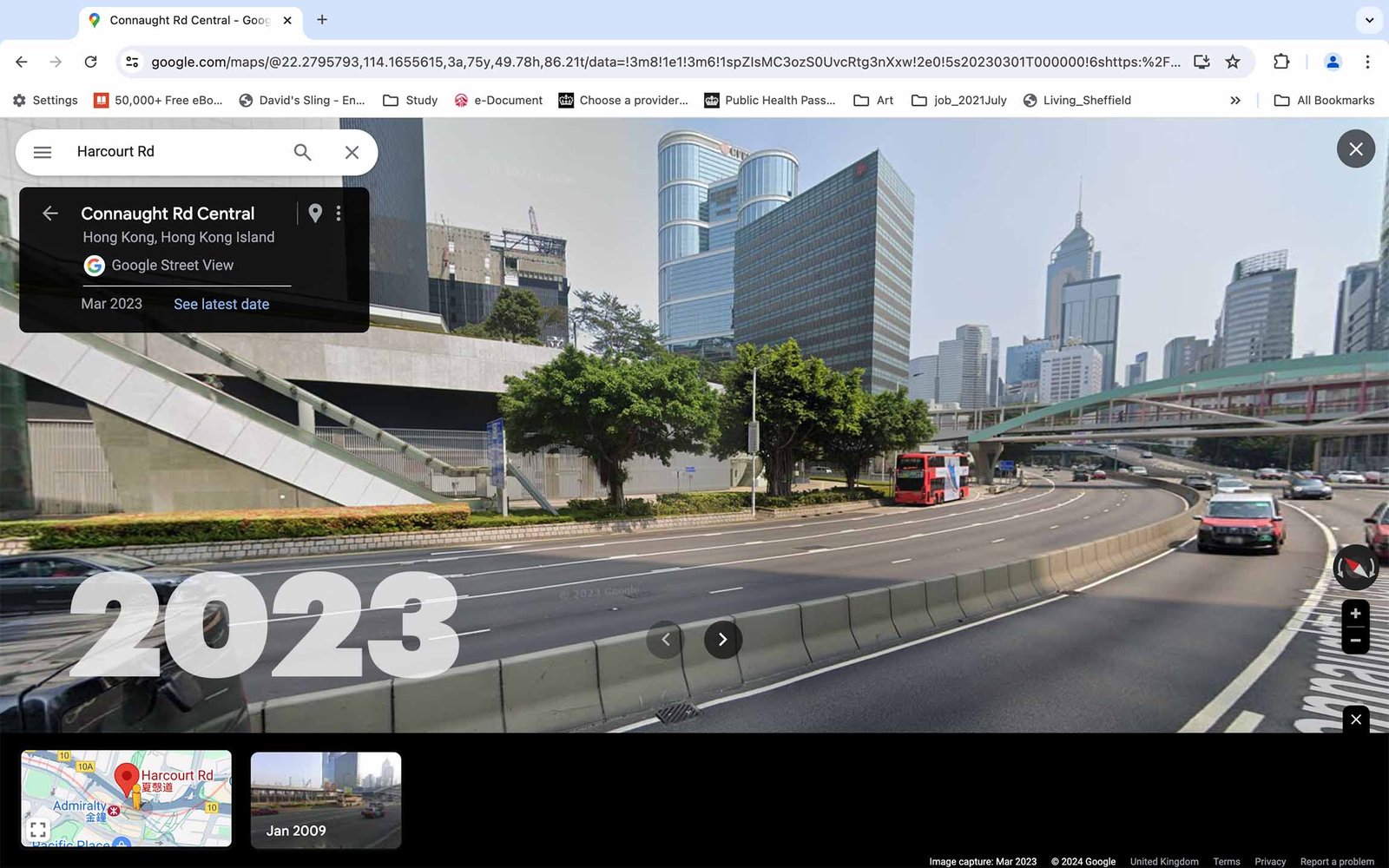Select the Jan 2009 imagery thumbnail

click(x=326, y=799)
